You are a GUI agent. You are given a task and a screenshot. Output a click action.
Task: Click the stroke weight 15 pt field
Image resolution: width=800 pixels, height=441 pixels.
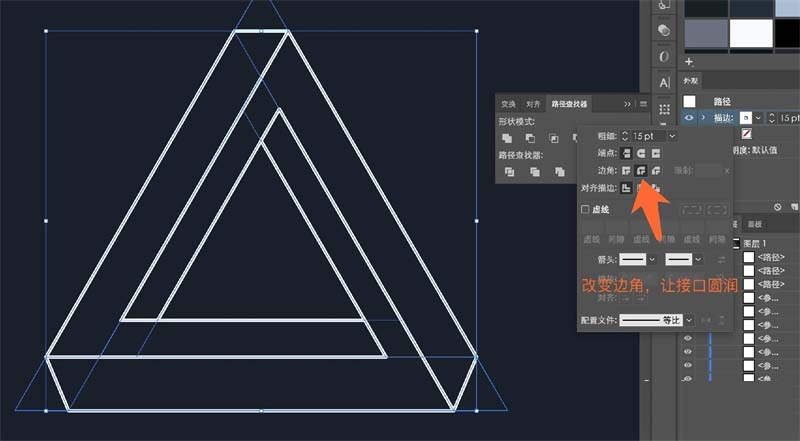tap(648, 136)
